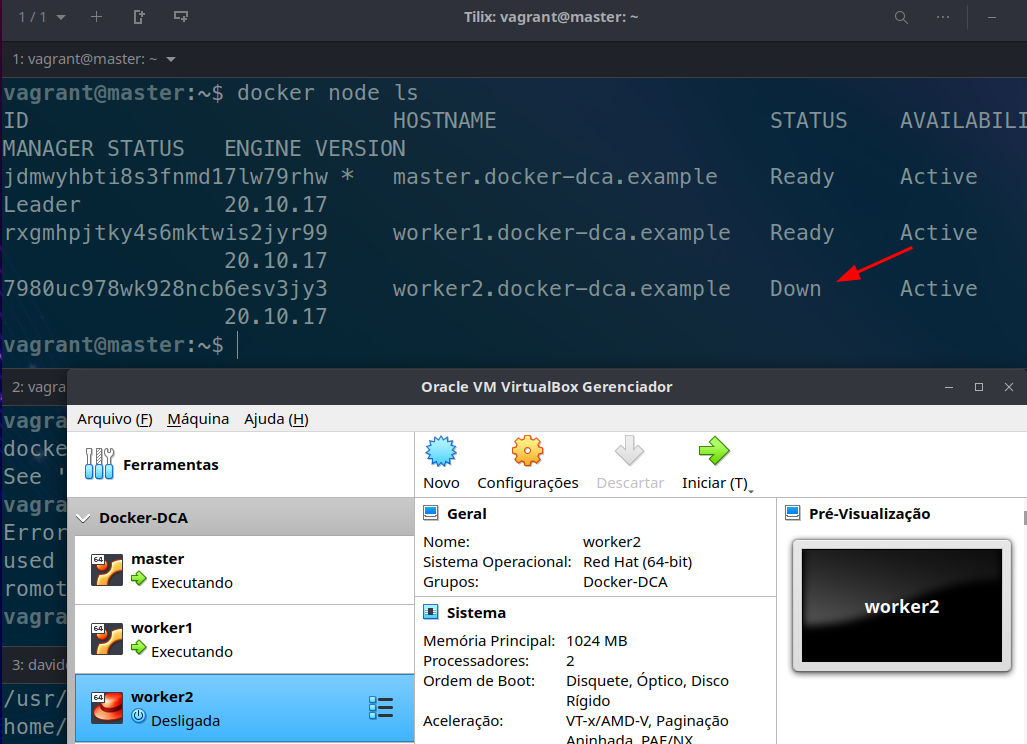Click Tilix add terminal down icon
1027x744 pixels.
pyautogui.click(x=181, y=17)
